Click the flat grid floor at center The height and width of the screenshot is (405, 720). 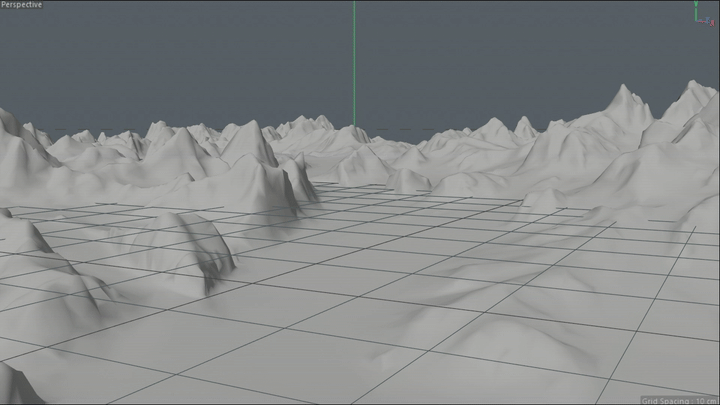(x=349, y=276)
